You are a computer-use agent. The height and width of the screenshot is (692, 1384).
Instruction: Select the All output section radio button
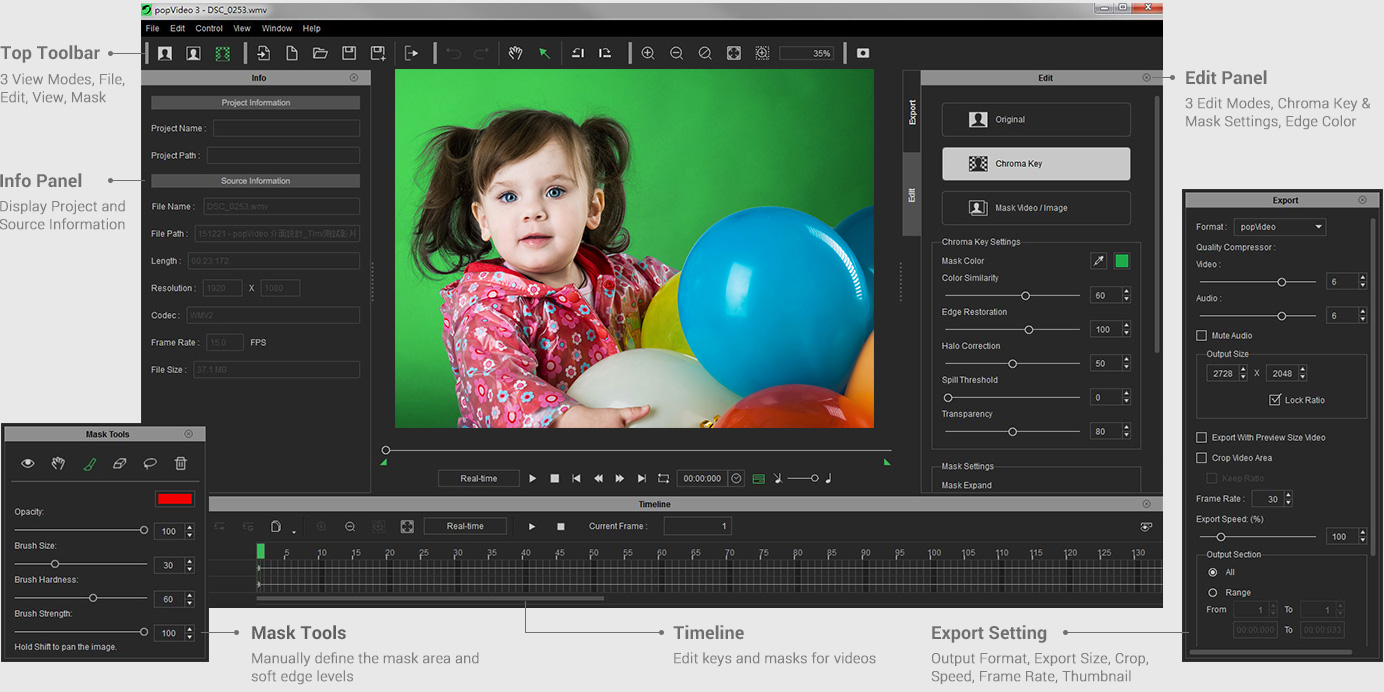point(1213,572)
